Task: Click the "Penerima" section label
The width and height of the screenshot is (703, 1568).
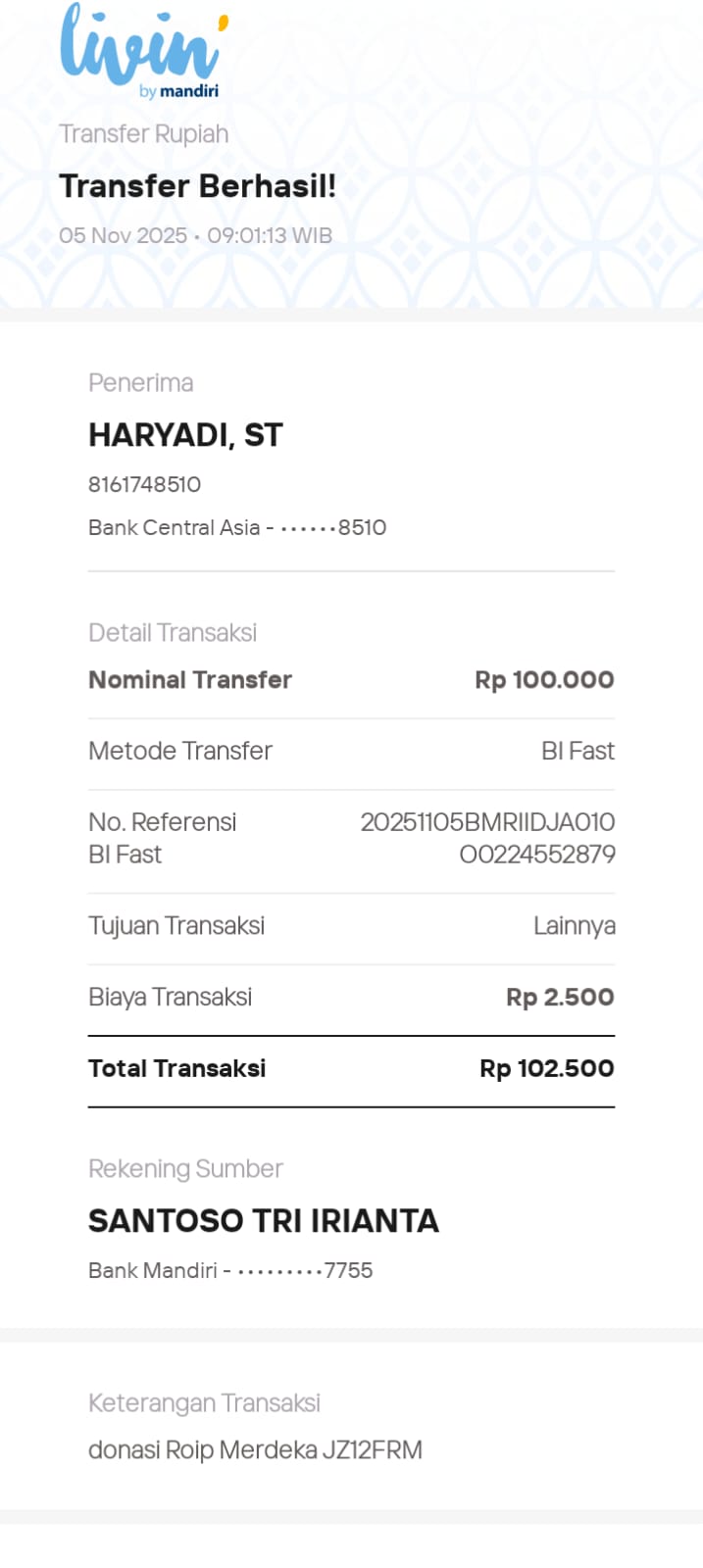Action: [140, 383]
